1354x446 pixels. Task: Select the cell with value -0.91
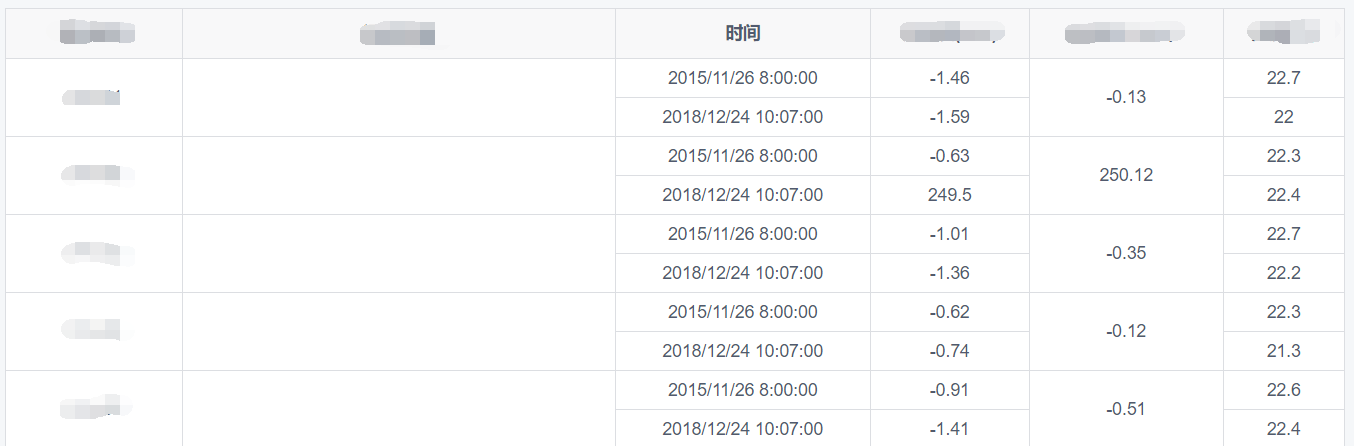pos(949,390)
